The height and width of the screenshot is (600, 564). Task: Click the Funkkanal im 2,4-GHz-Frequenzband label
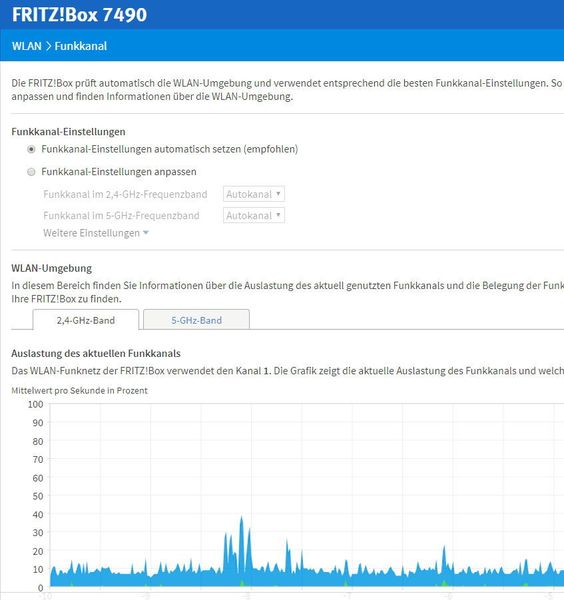pos(125,194)
